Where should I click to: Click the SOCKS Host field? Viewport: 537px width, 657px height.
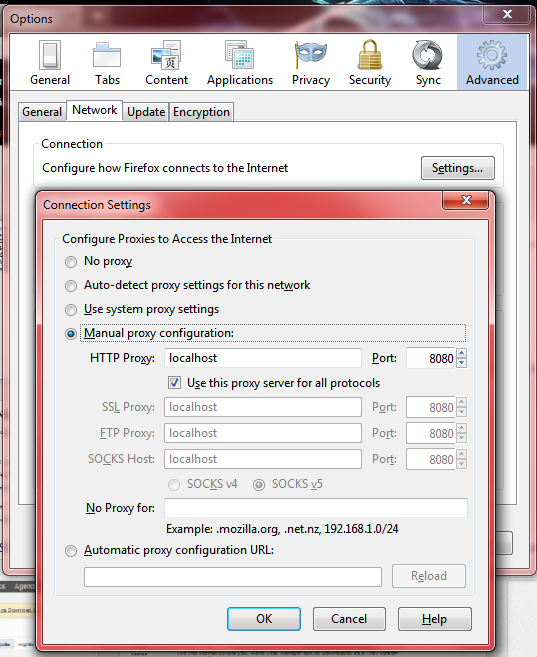click(263, 459)
